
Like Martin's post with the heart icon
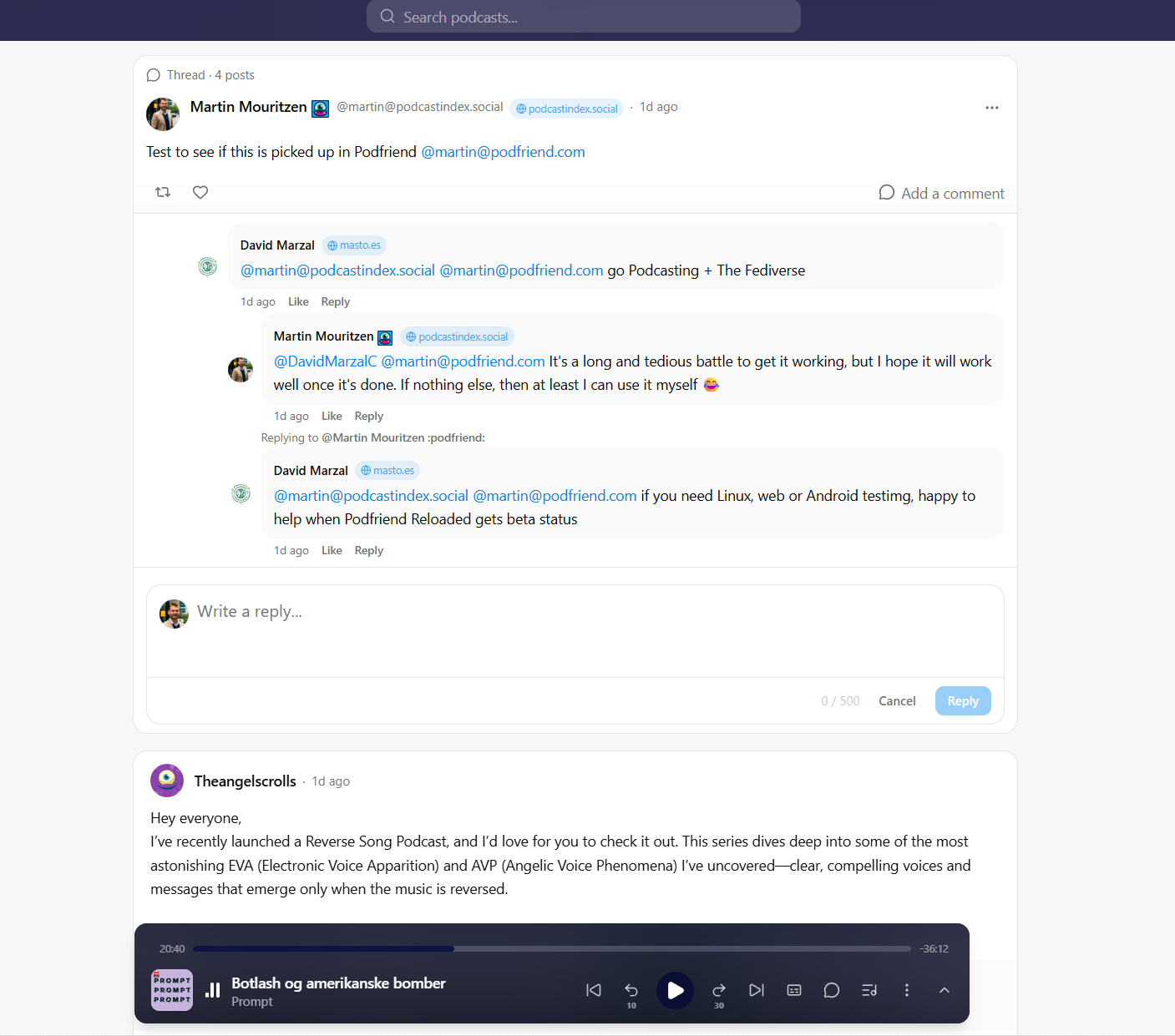(200, 192)
